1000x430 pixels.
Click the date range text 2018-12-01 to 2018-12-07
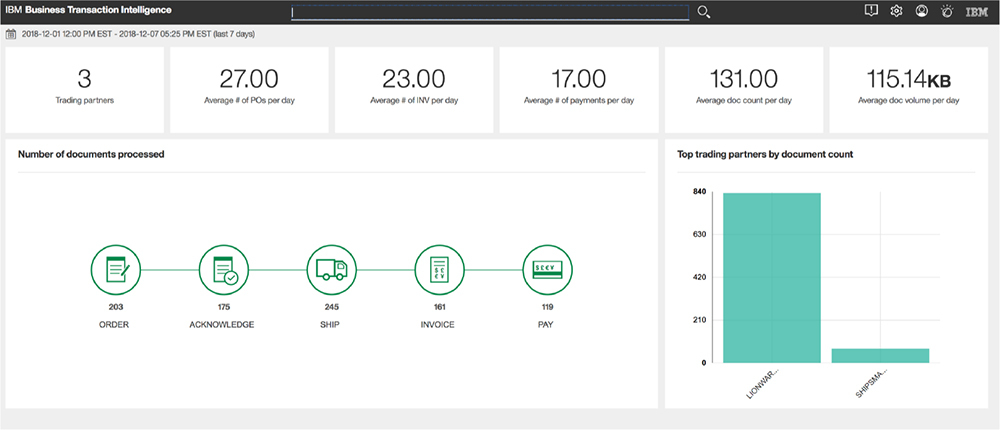click(138, 34)
